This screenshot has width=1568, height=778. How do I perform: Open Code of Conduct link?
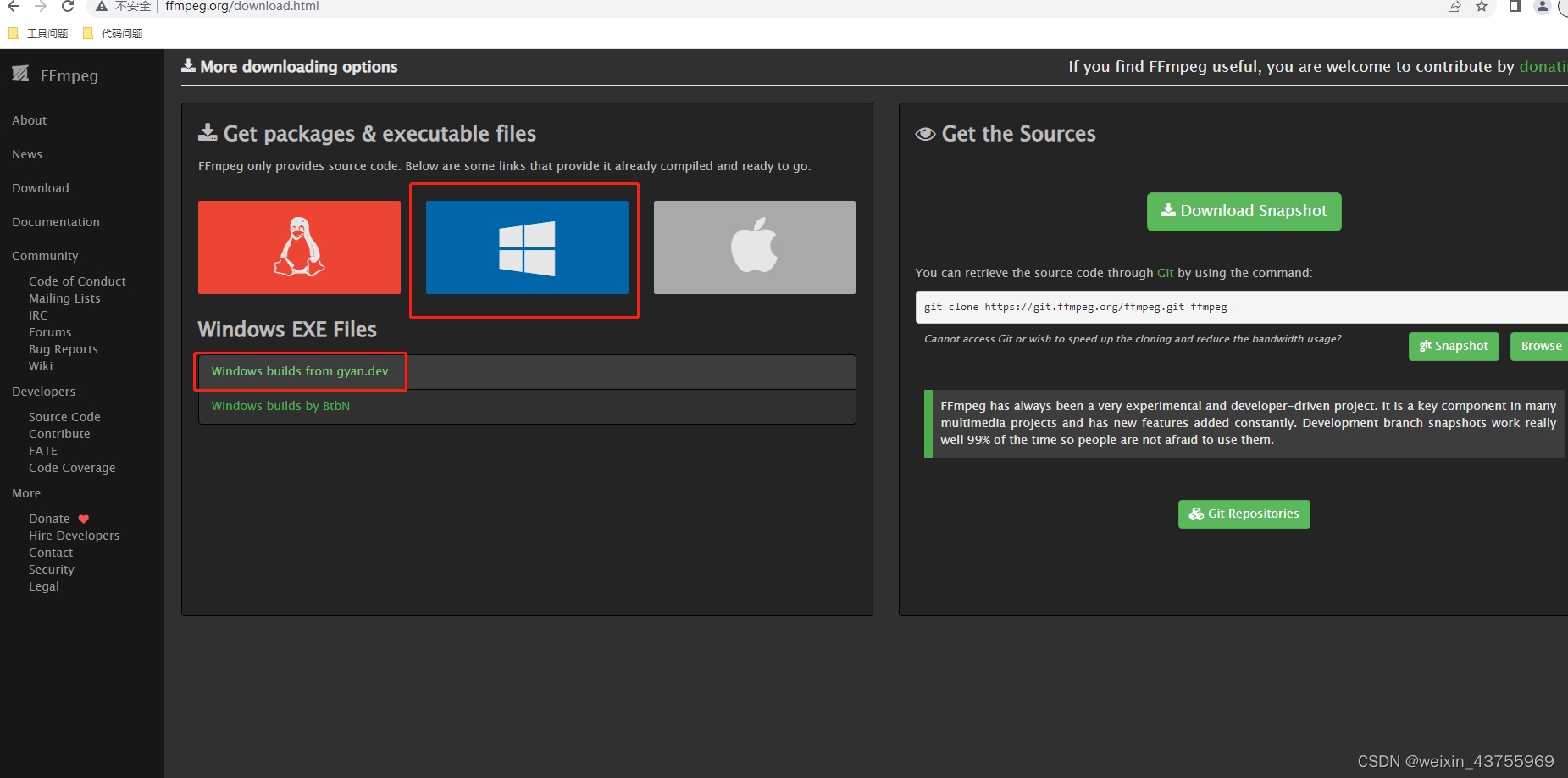coord(77,281)
